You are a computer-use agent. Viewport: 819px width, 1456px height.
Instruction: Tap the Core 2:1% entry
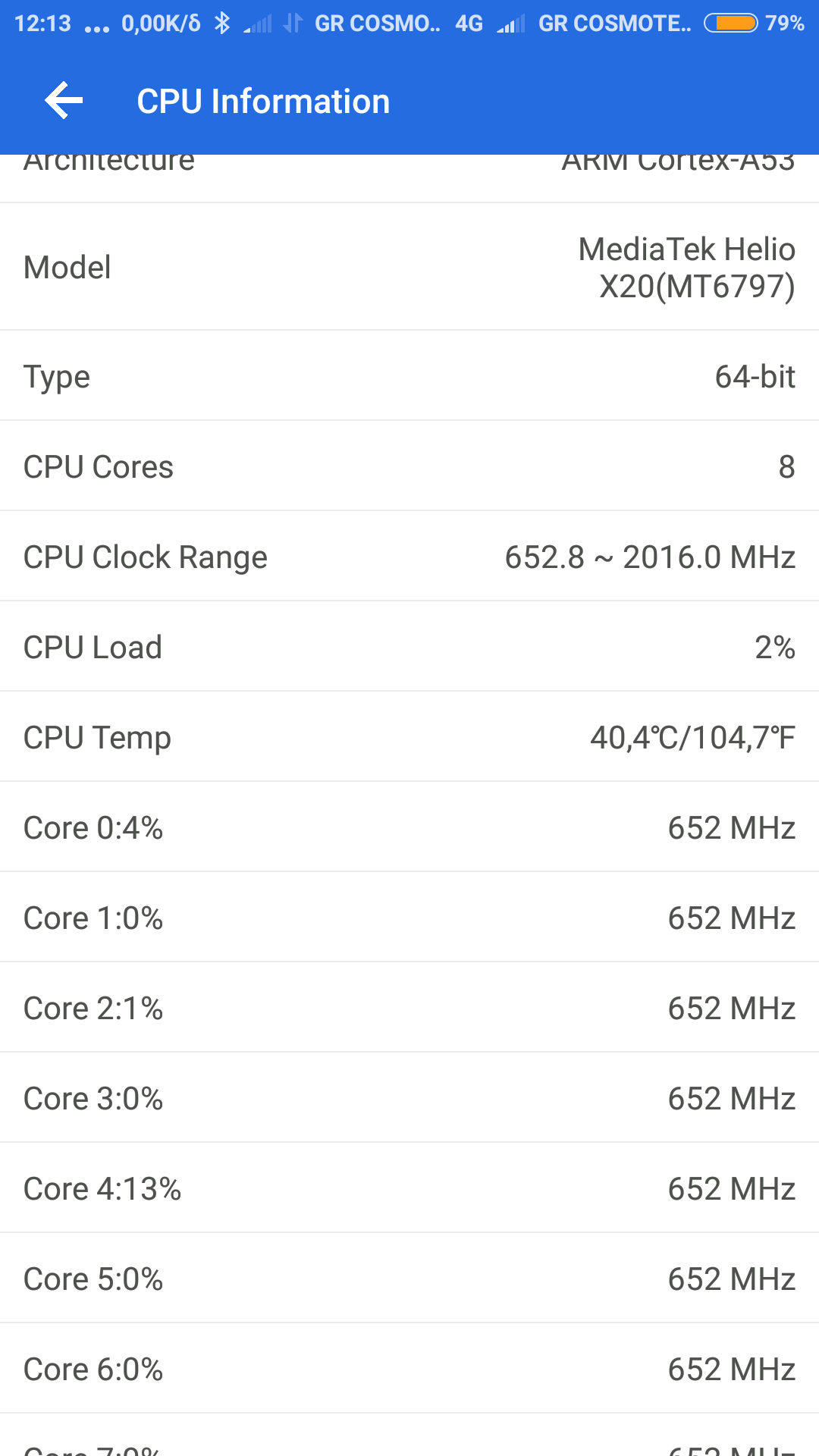click(93, 1009)
